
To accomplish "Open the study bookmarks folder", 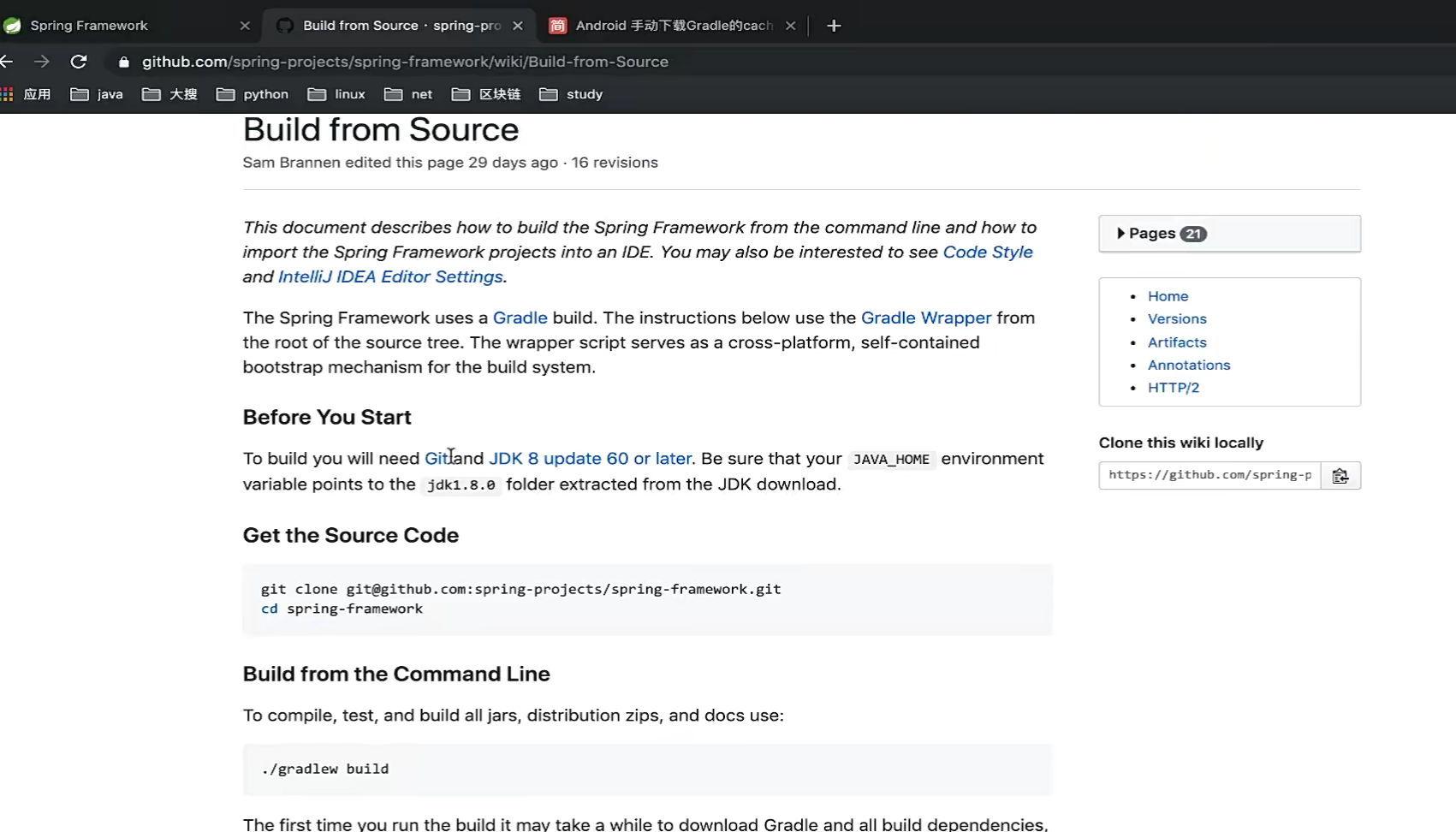I will (x=571, y=94).
